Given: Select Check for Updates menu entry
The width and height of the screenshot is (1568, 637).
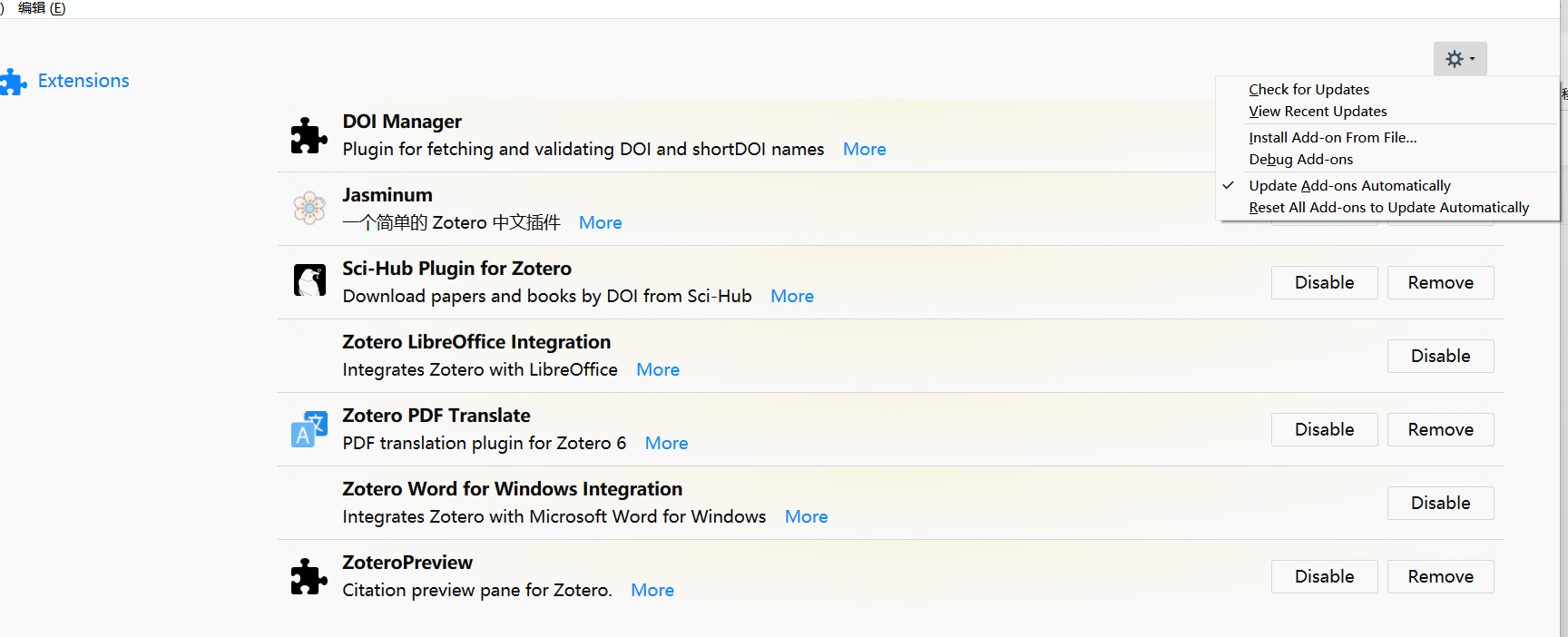Looking at the screenshot, I should click(1308, 89).
